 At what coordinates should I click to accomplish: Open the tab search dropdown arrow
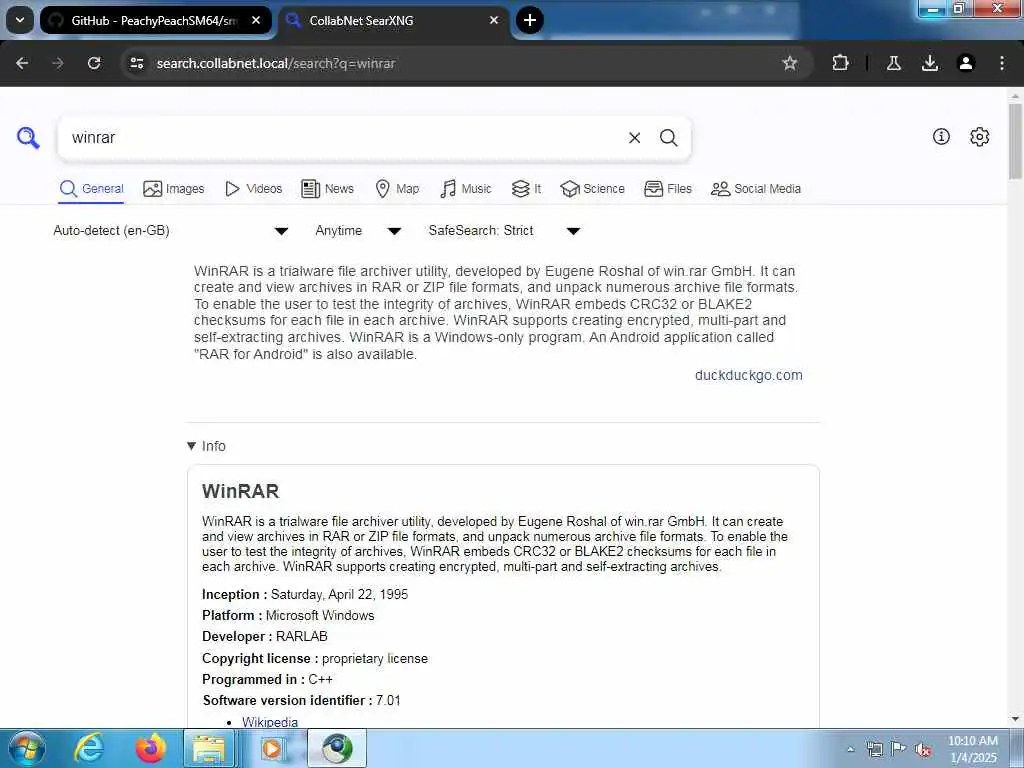(20, 20)
